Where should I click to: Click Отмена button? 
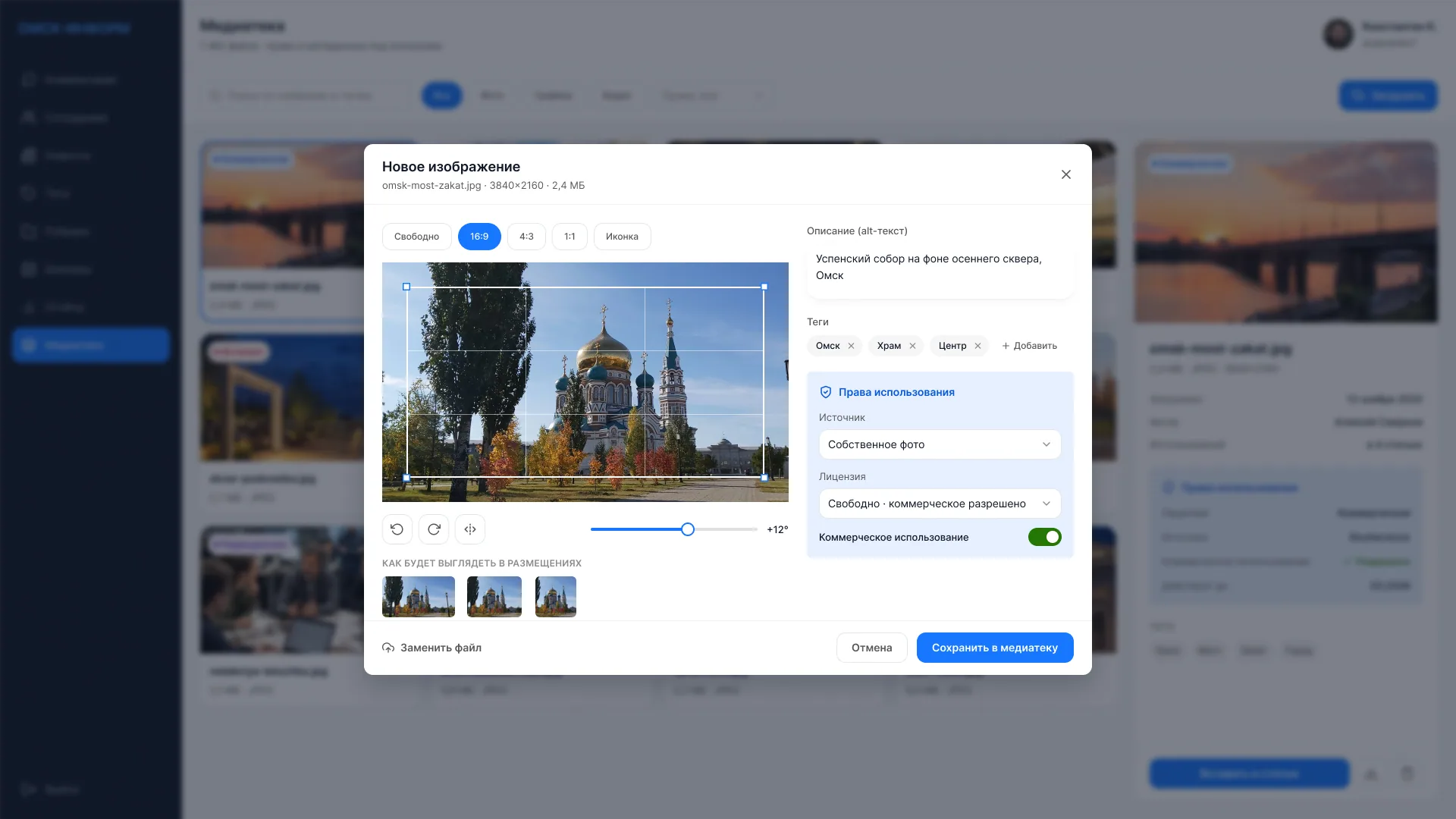tap(871, 648)
